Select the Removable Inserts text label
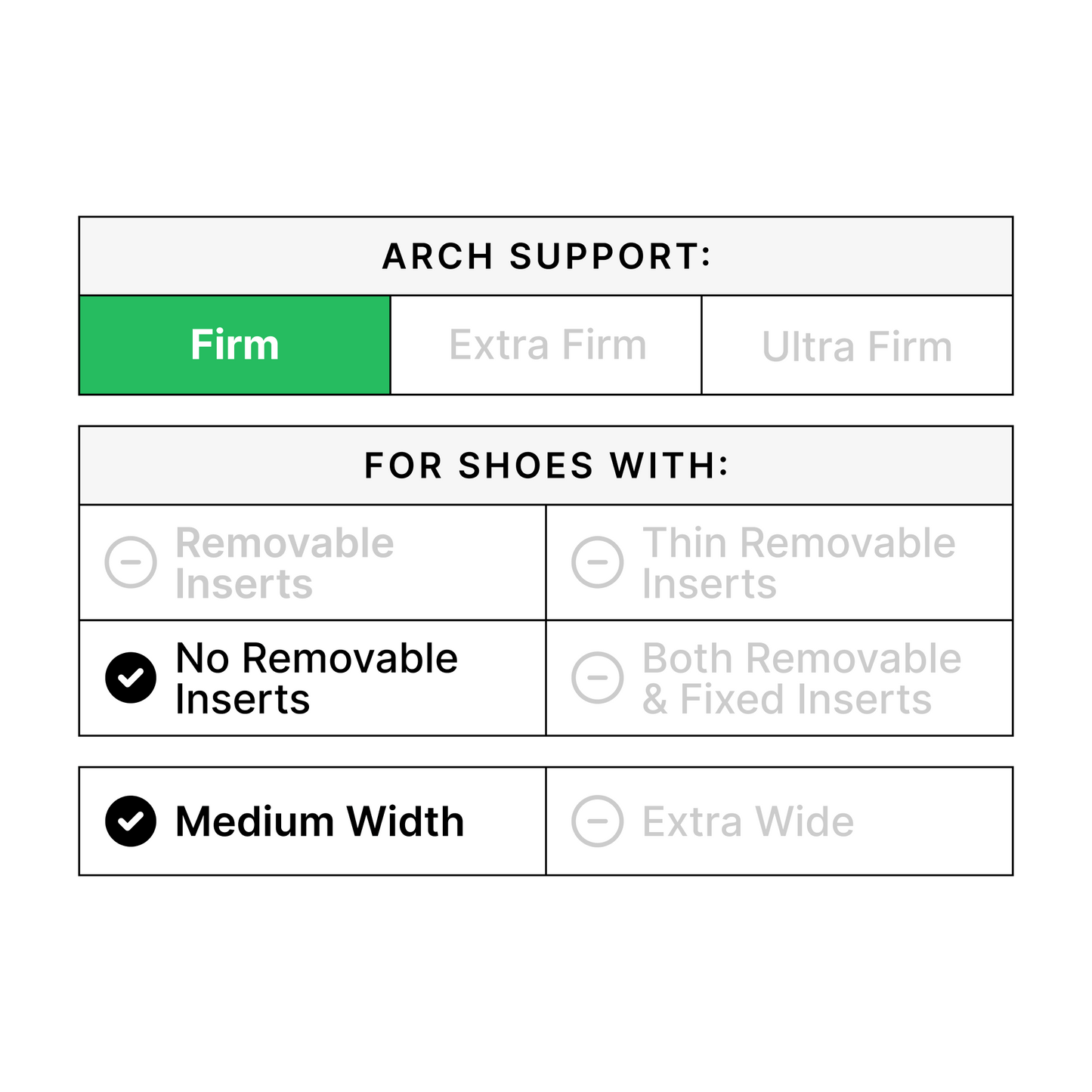Screen dimensions: 1092x1092 [x=284, y=564]
